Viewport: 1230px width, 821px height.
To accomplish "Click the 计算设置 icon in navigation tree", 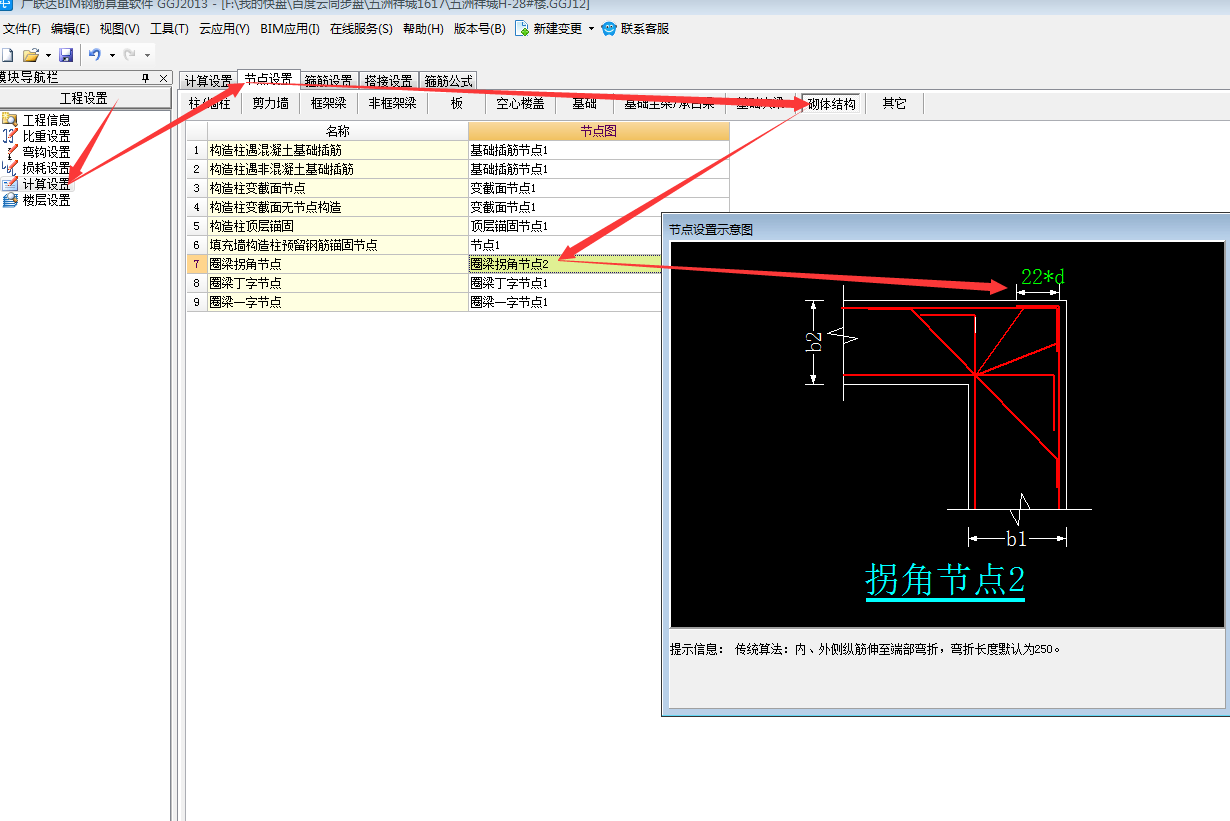I will (x=10, y=184).
